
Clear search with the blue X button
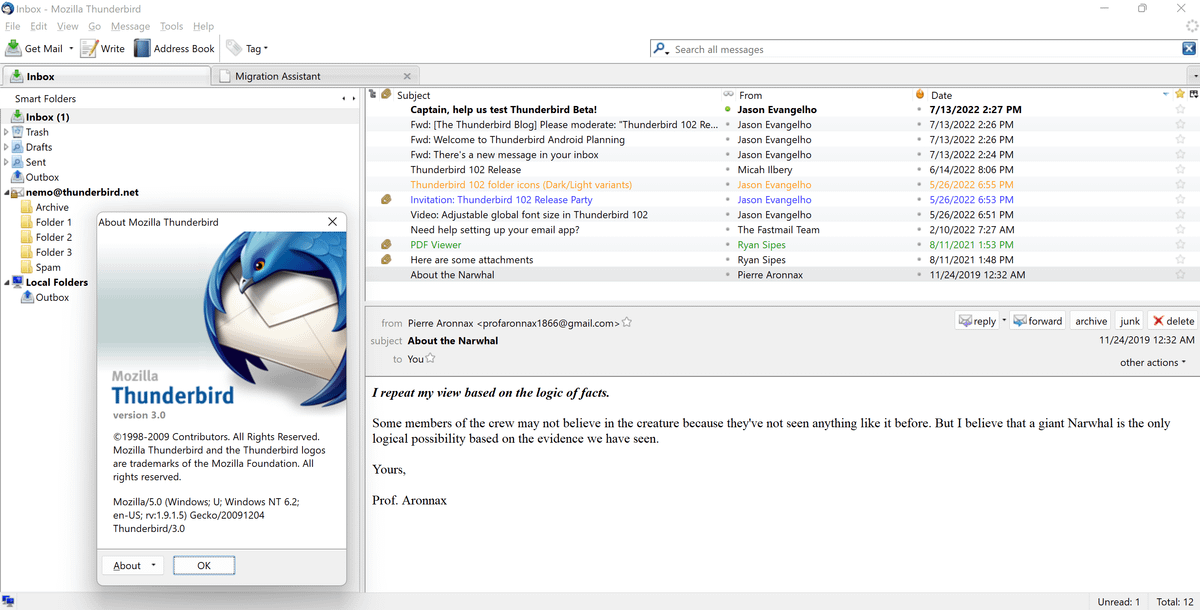pyautogui.click(x=1189, y=49)
